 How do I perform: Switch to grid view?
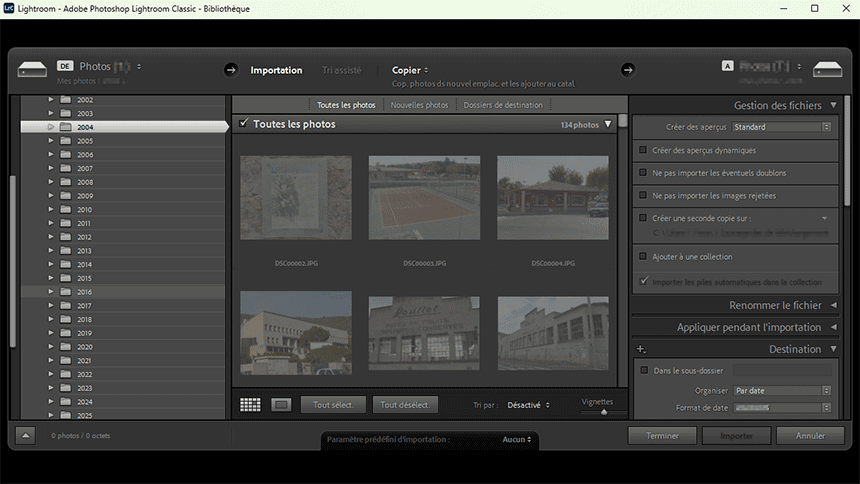[250, 405]
